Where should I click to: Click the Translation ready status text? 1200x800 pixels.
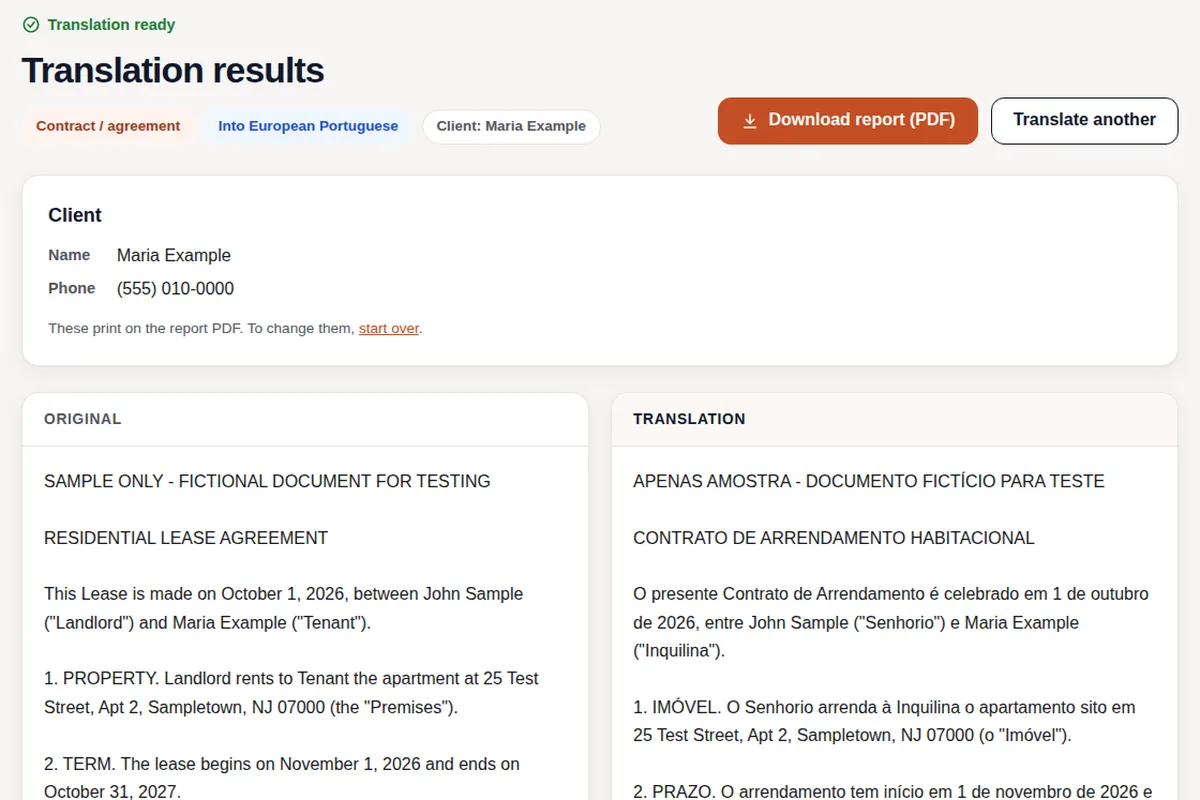pyautogui.click(x=111, y=24)
